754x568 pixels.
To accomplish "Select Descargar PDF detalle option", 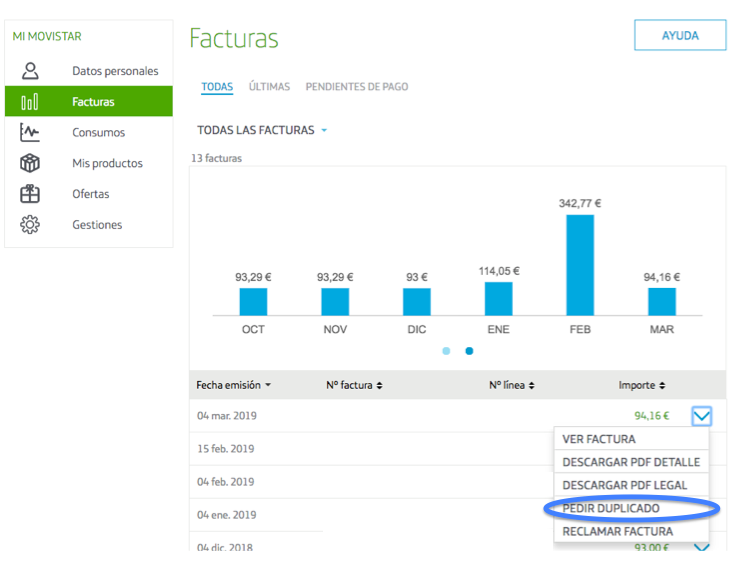I will pos(630,462).
